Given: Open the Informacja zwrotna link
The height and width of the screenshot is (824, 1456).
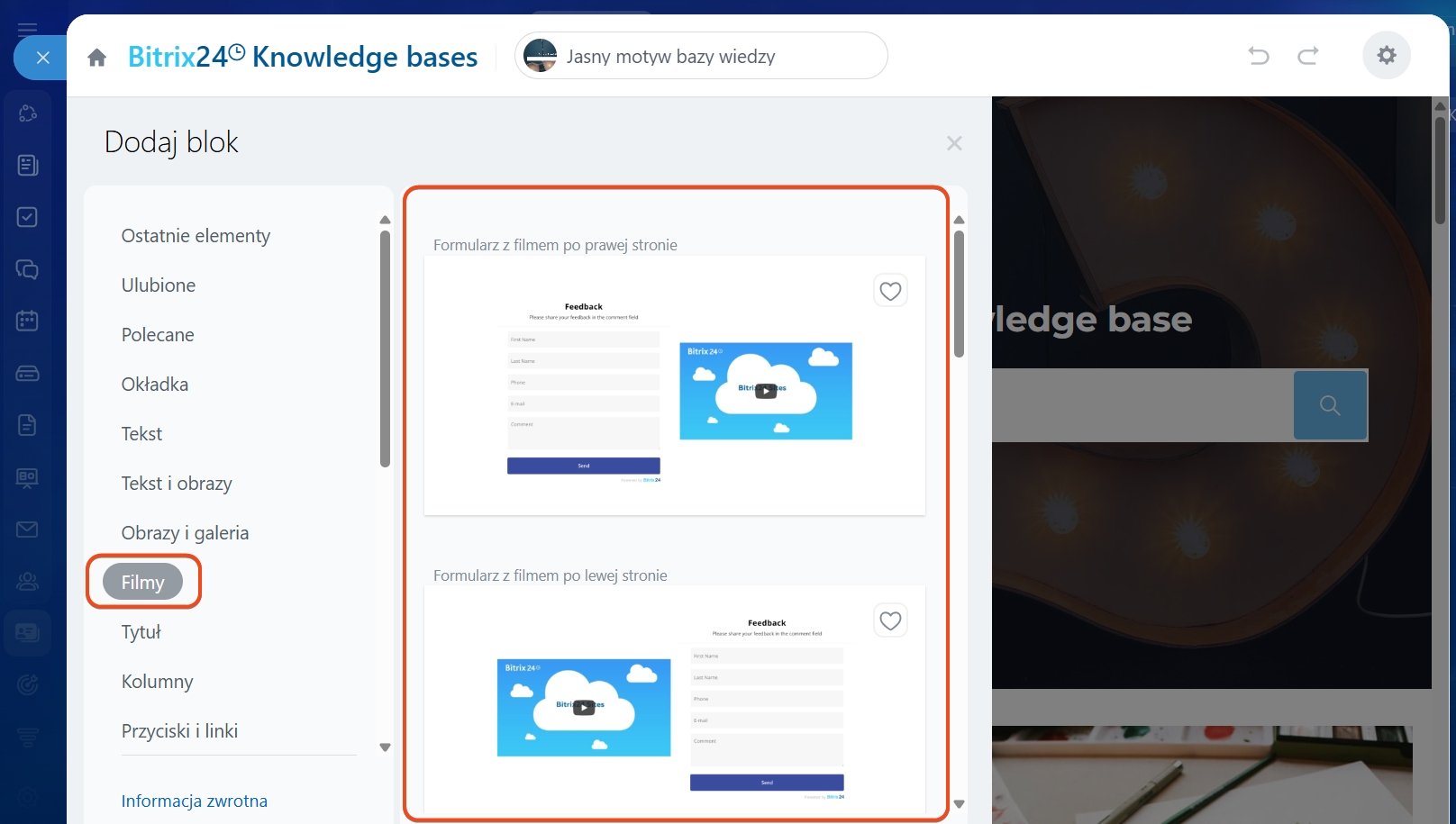Looking at the screenshot, I should tap(195, 801).
